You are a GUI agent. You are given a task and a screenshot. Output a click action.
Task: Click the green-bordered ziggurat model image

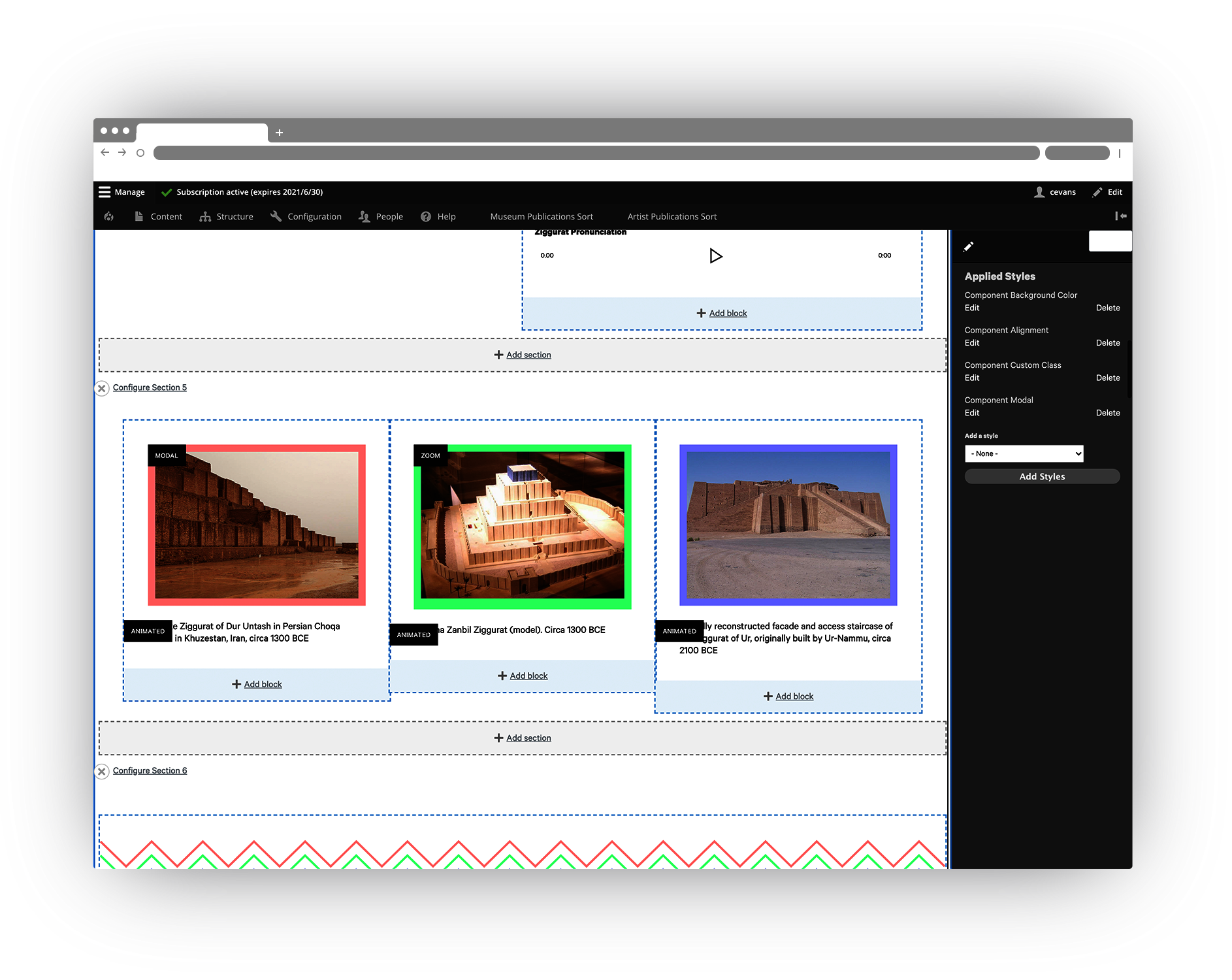522,526
